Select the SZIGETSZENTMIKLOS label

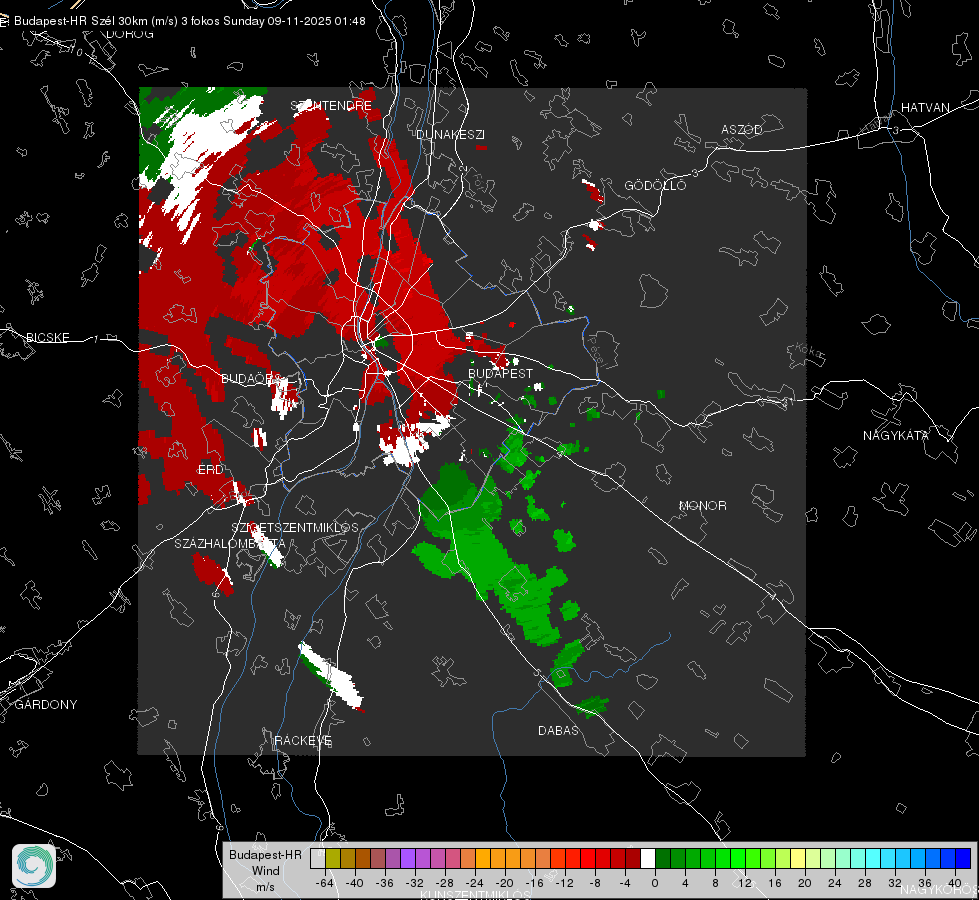pyautogui.click(x=295, y=528)
